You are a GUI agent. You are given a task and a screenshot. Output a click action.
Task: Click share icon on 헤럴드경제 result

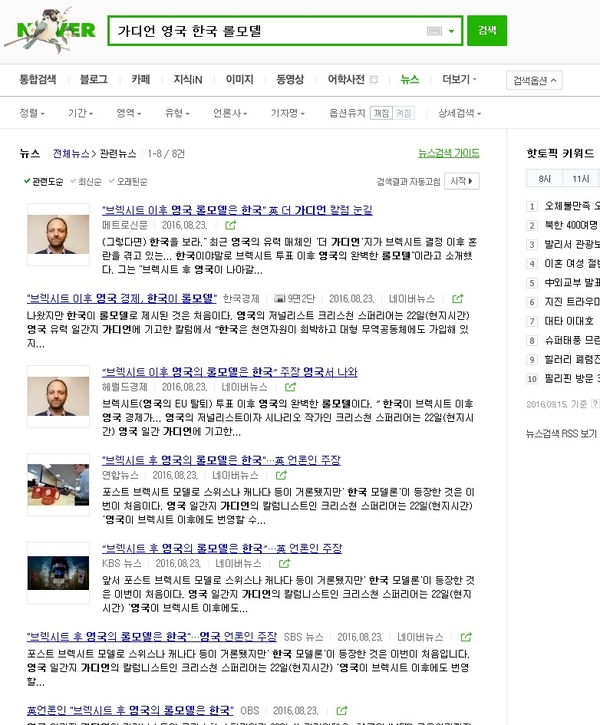pos(290,387)
